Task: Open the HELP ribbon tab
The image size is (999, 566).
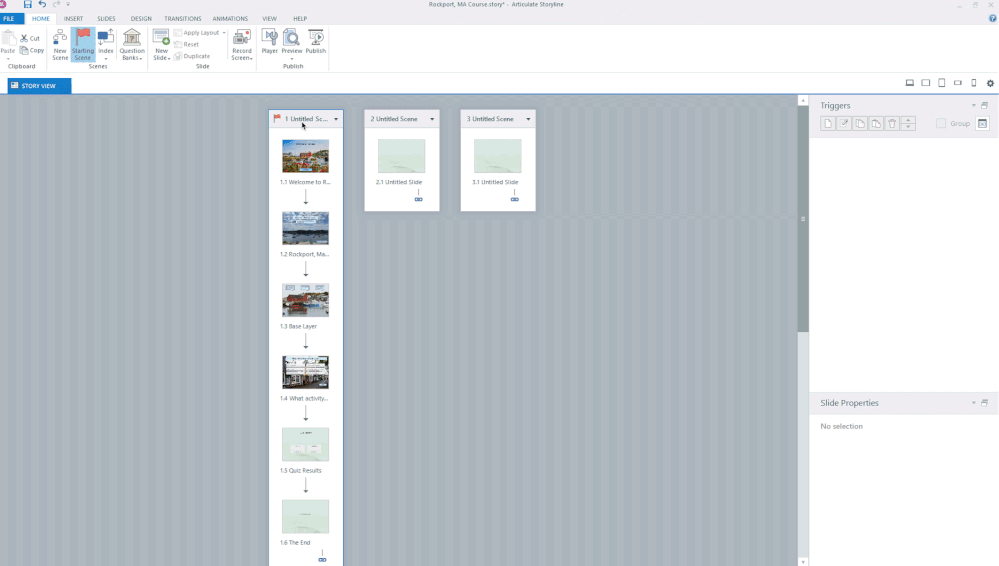Action: [x=300, y=18]
